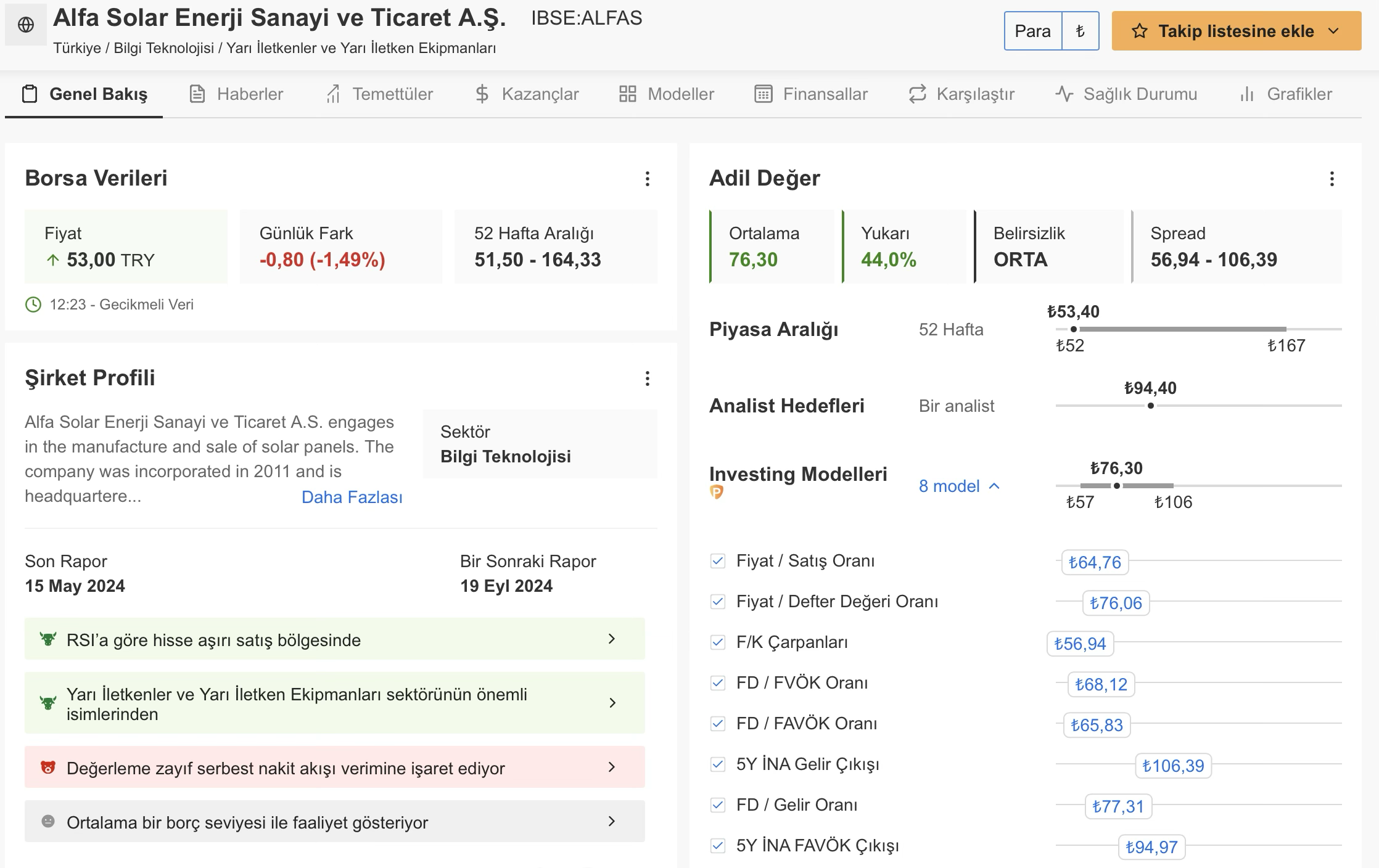Click the InvestingPro logo under Investing Modelleri

pos(717,492)
